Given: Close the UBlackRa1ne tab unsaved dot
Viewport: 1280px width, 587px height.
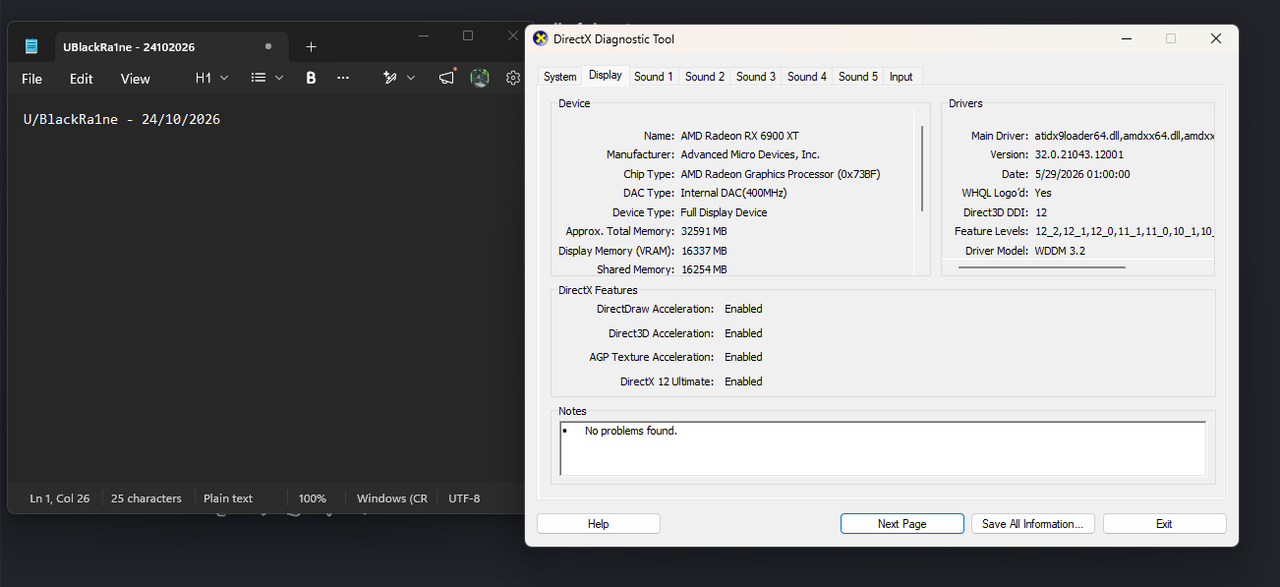Looking at the screenshot, I should [x=268, y=47].
